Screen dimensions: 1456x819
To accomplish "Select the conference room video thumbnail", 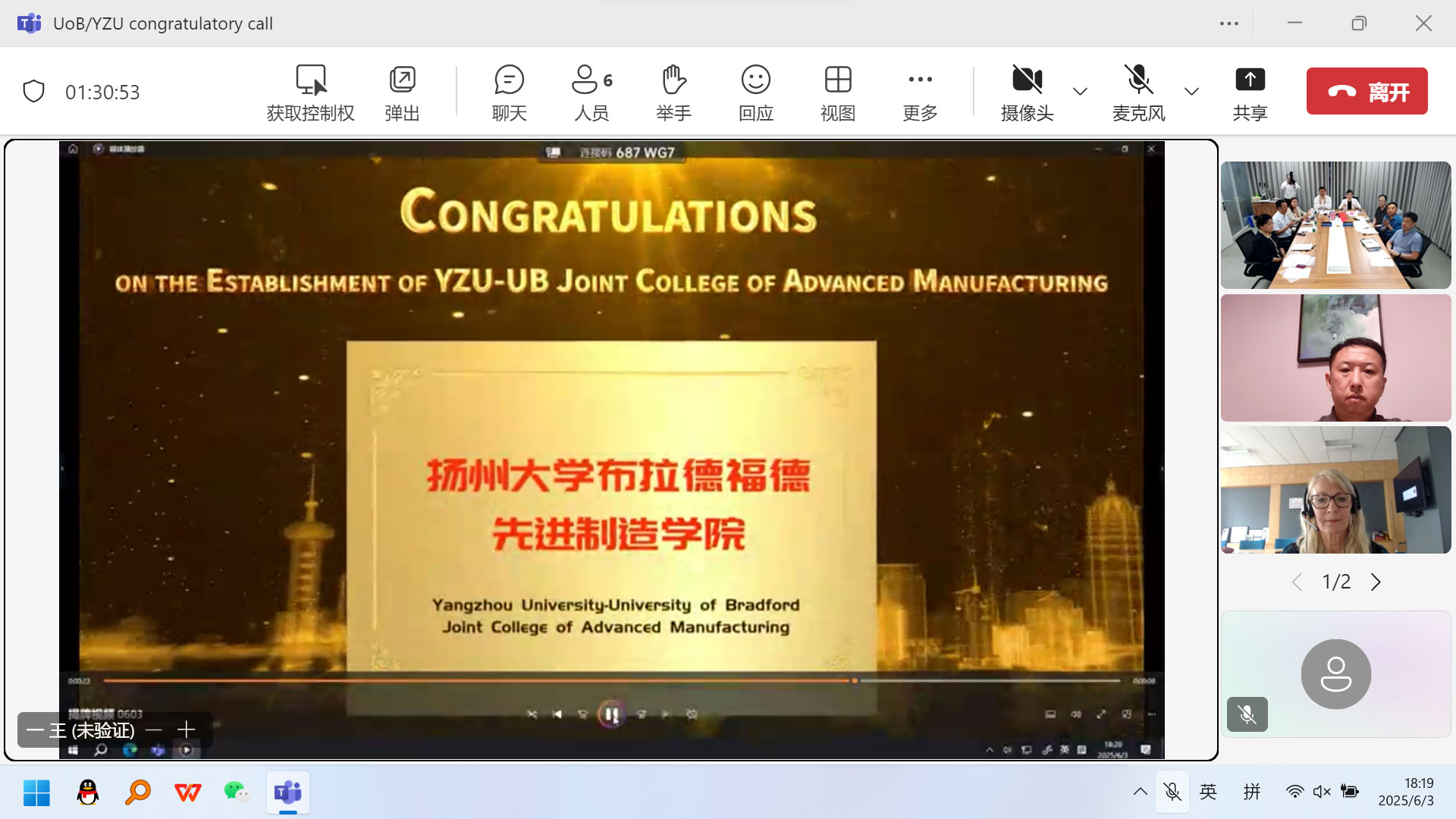I will [x=1335, y=225].
